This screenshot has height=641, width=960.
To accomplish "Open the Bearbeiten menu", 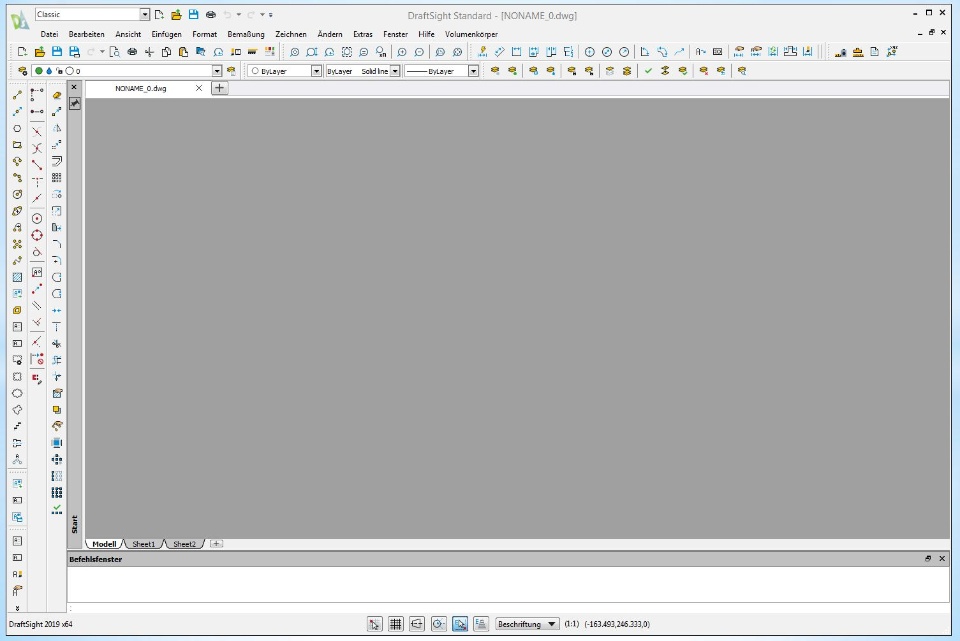I will 86,34.
